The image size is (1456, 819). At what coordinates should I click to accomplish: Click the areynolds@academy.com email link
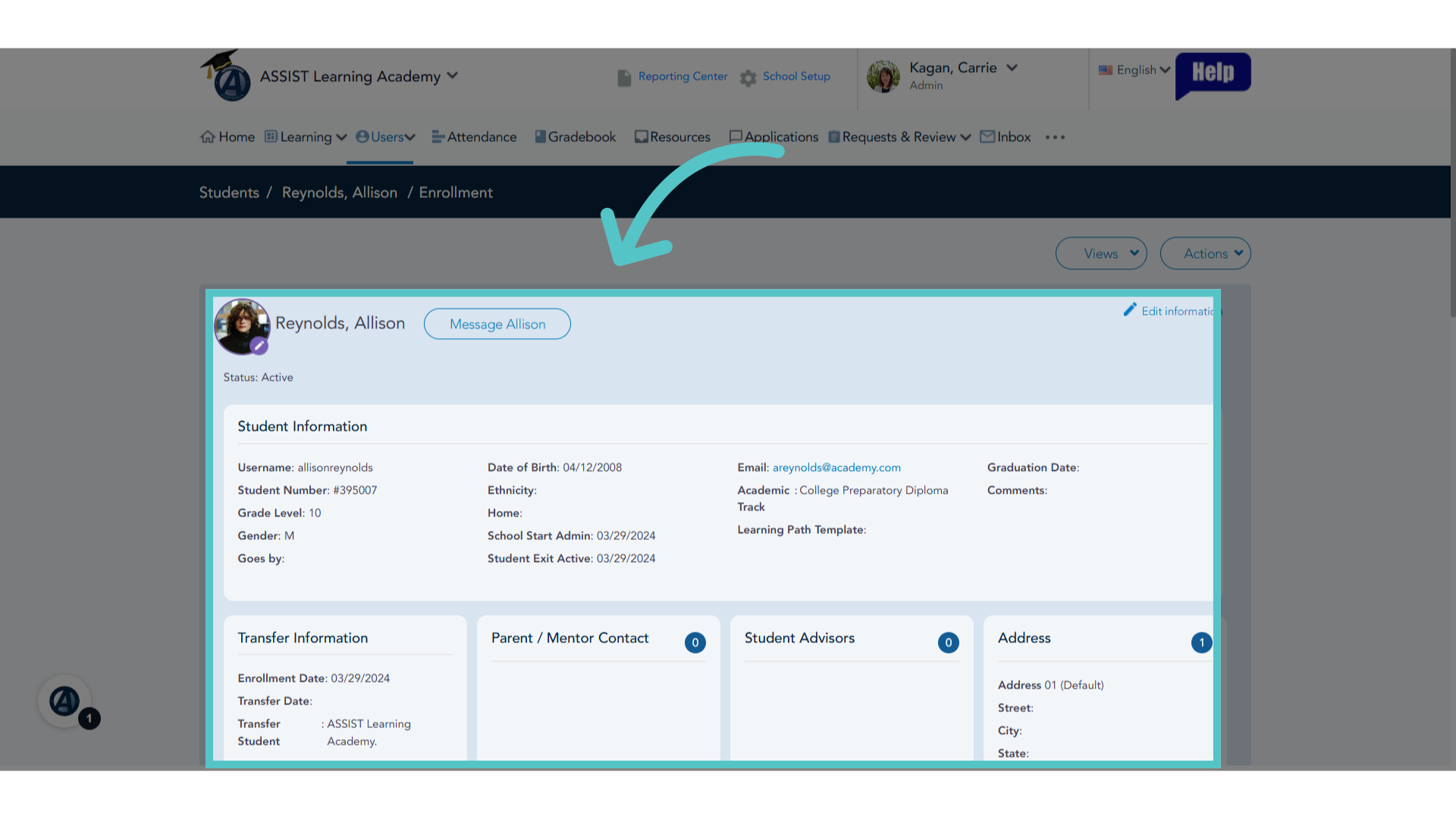point(836,467)
